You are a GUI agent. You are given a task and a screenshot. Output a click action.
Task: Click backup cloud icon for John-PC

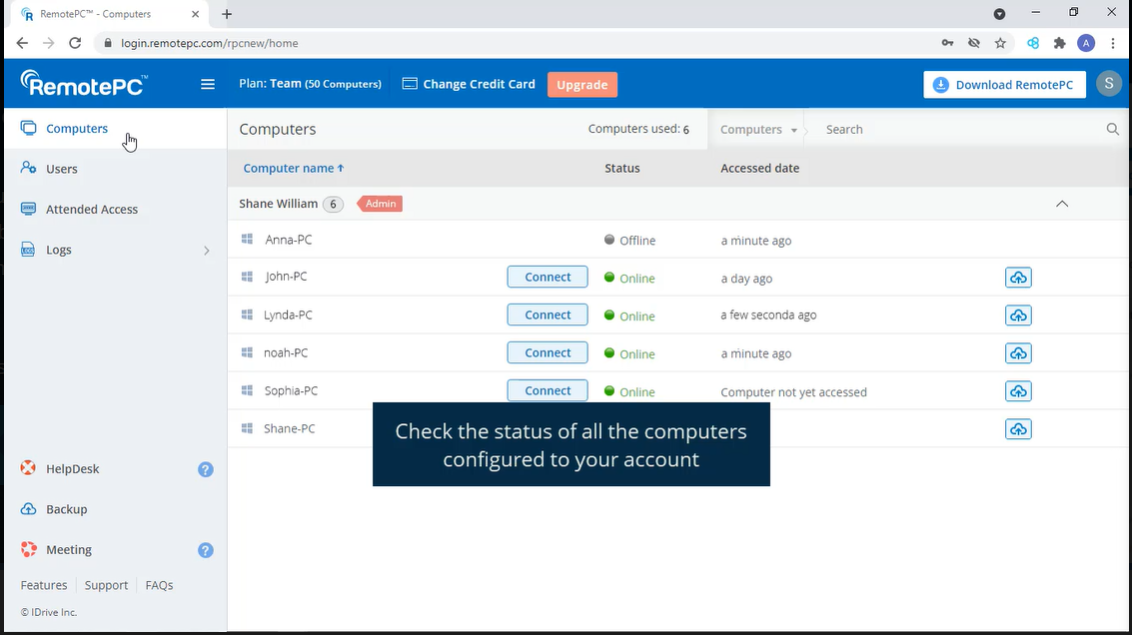(1018, 278)
